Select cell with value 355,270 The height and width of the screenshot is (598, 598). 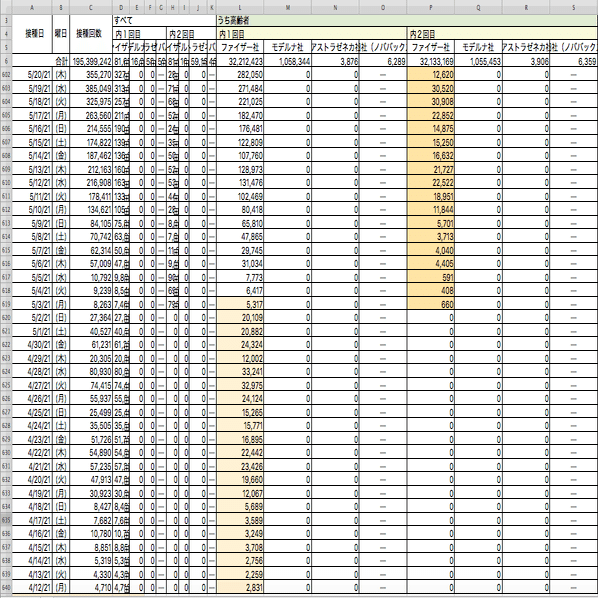pos(91,75)
